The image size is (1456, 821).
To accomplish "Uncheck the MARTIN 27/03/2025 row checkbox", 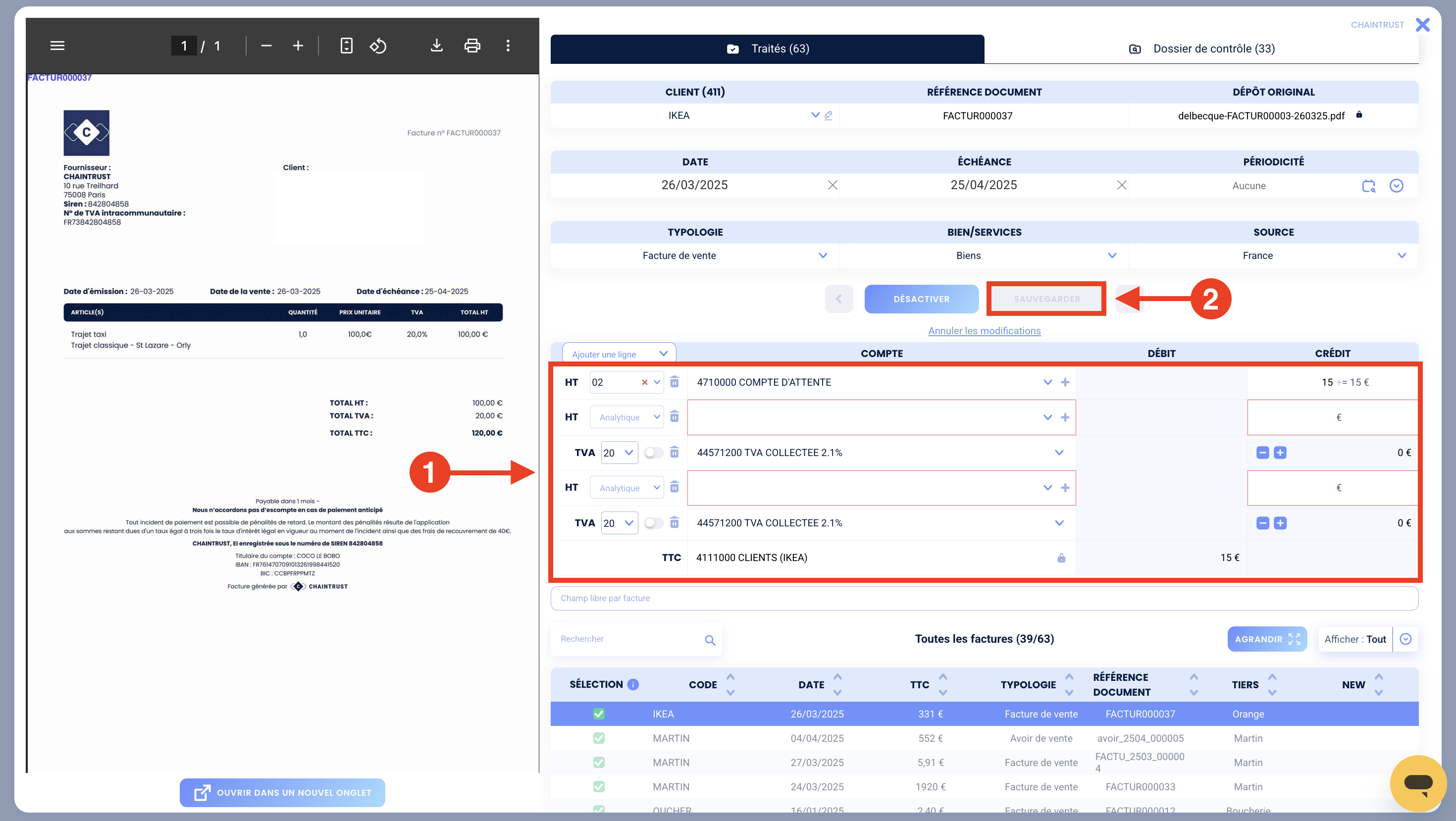I will point(599,762).
